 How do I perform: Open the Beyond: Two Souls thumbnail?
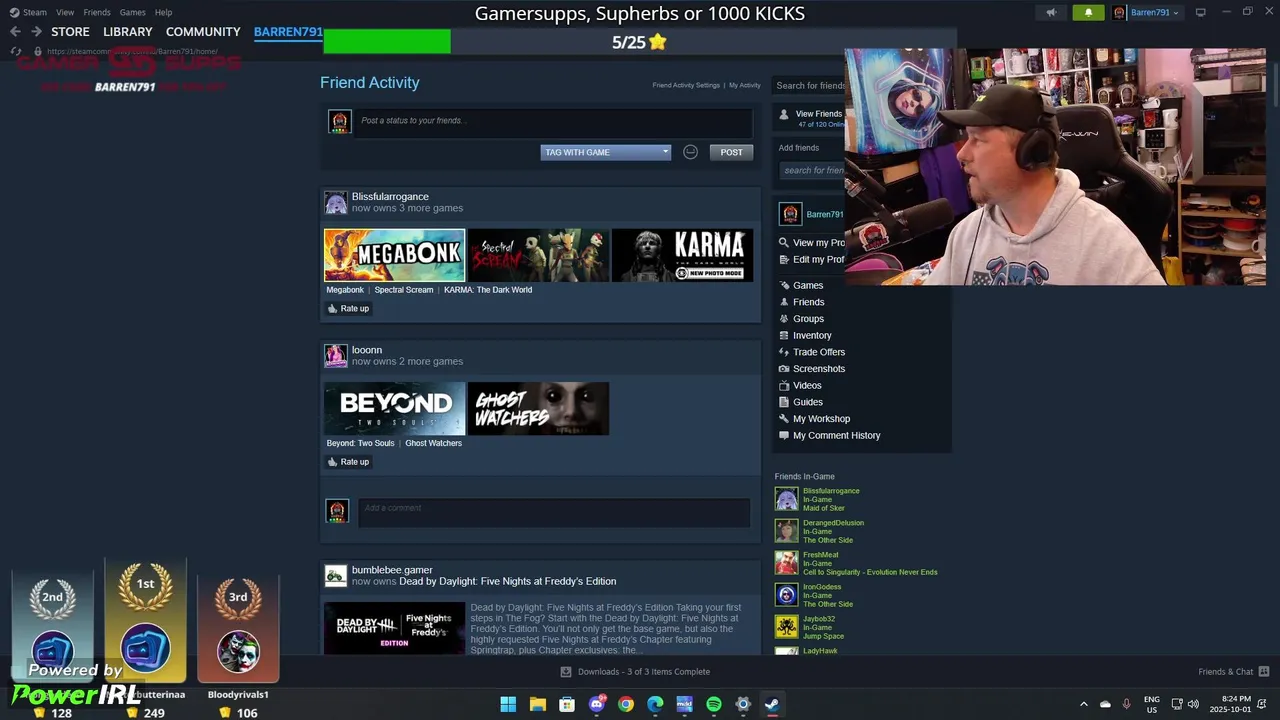tap(394, 408)
